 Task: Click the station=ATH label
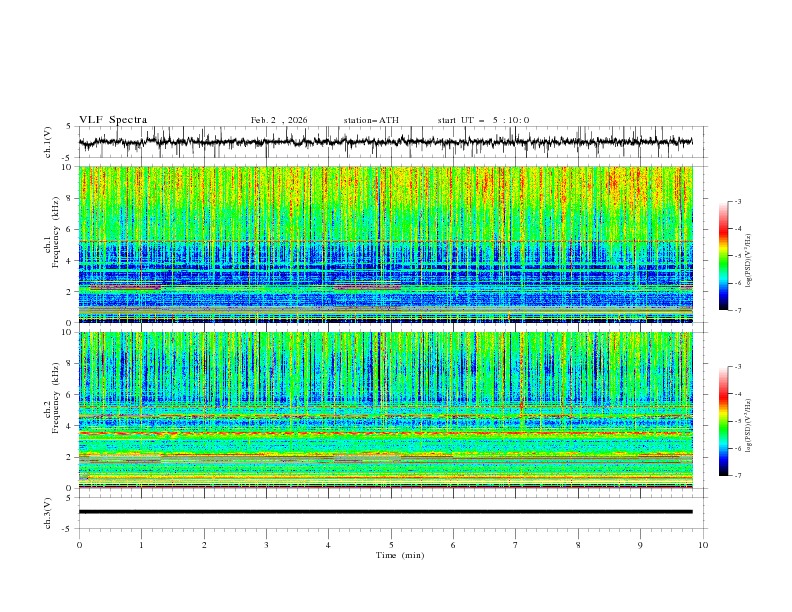[x=371, y=120]
